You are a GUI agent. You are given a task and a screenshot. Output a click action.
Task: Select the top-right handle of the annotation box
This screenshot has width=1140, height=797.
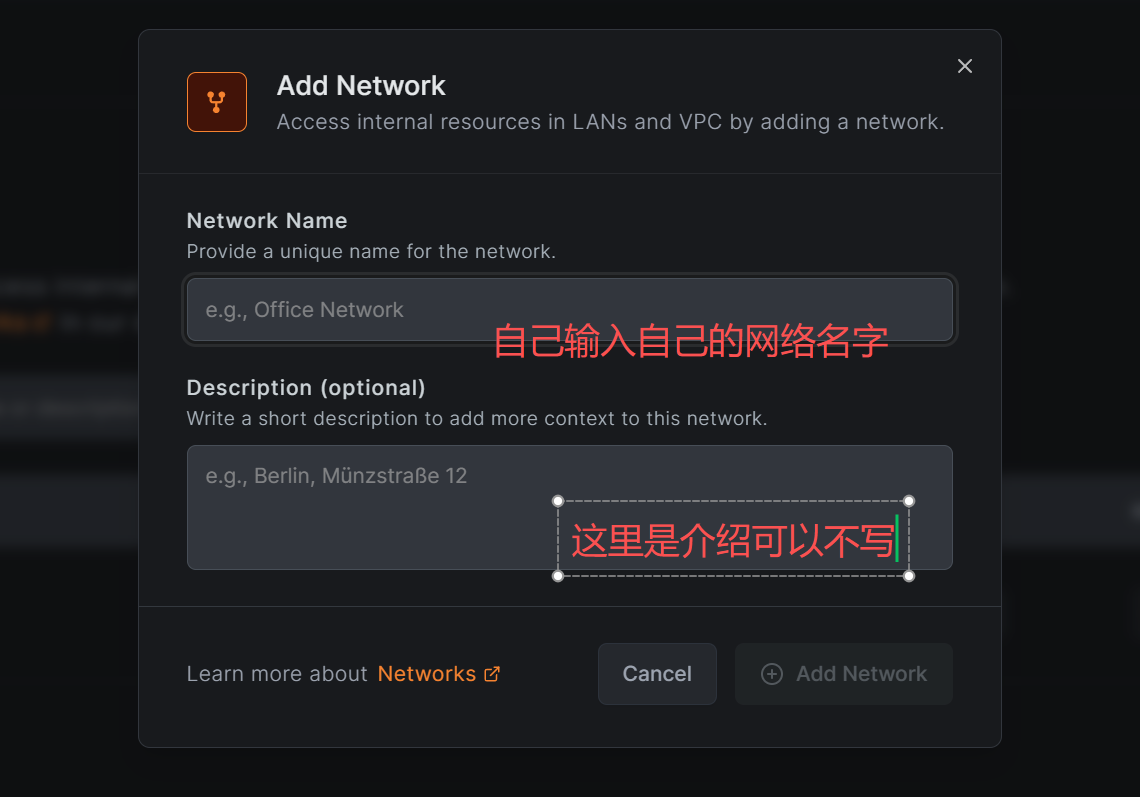click(909, 501)
